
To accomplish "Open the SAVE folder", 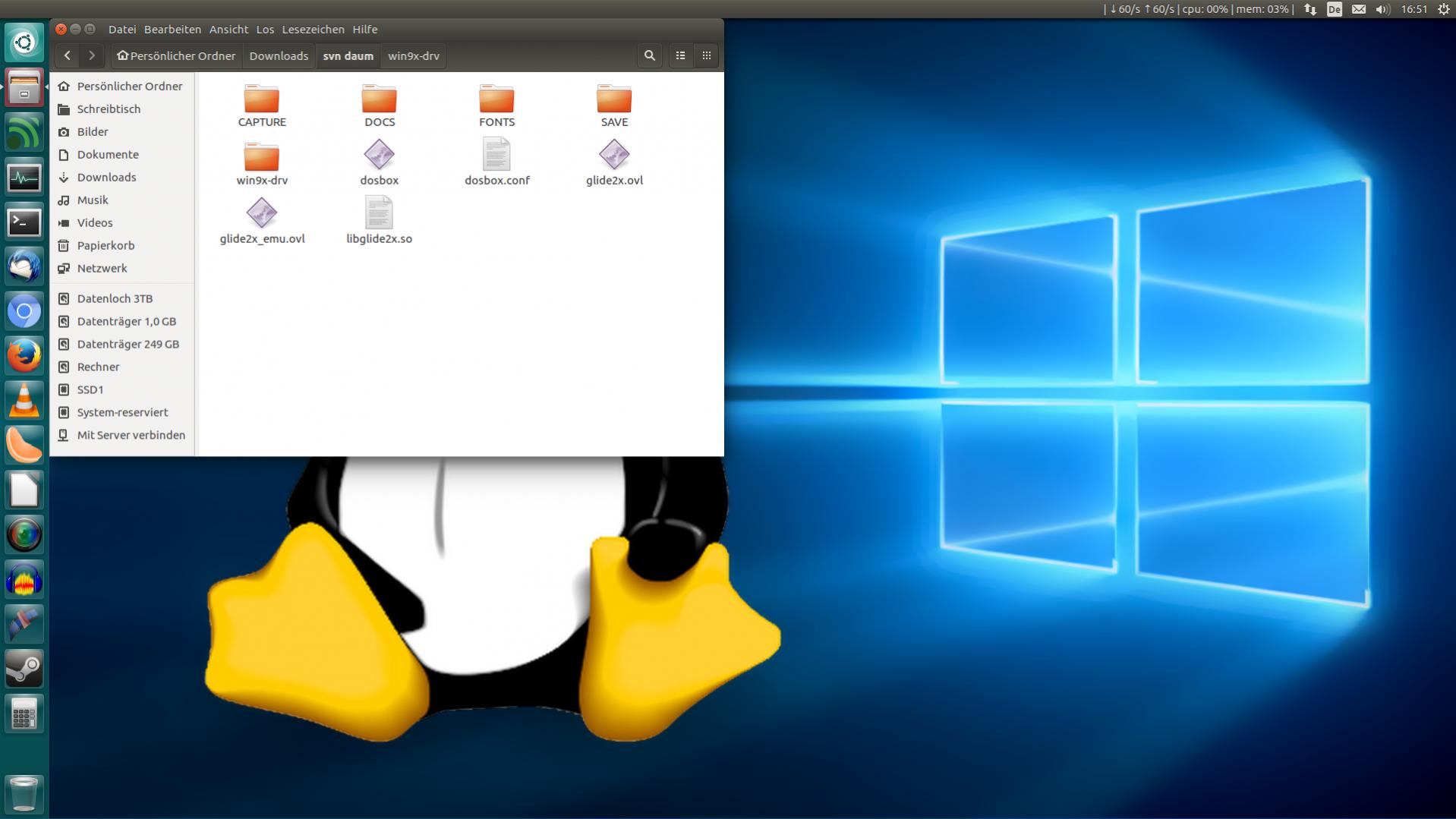I will [x=614, y=106].
